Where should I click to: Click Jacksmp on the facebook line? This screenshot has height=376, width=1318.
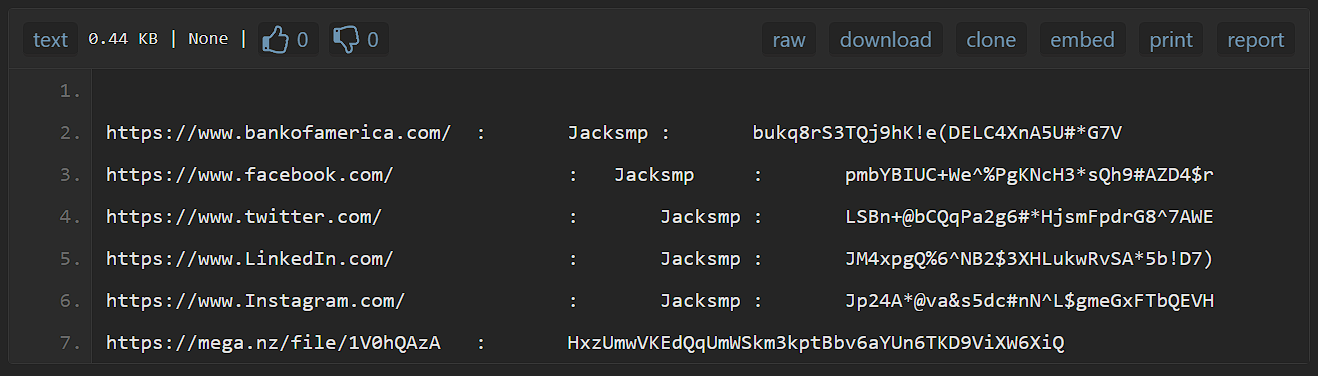click(x=654, y=175)
